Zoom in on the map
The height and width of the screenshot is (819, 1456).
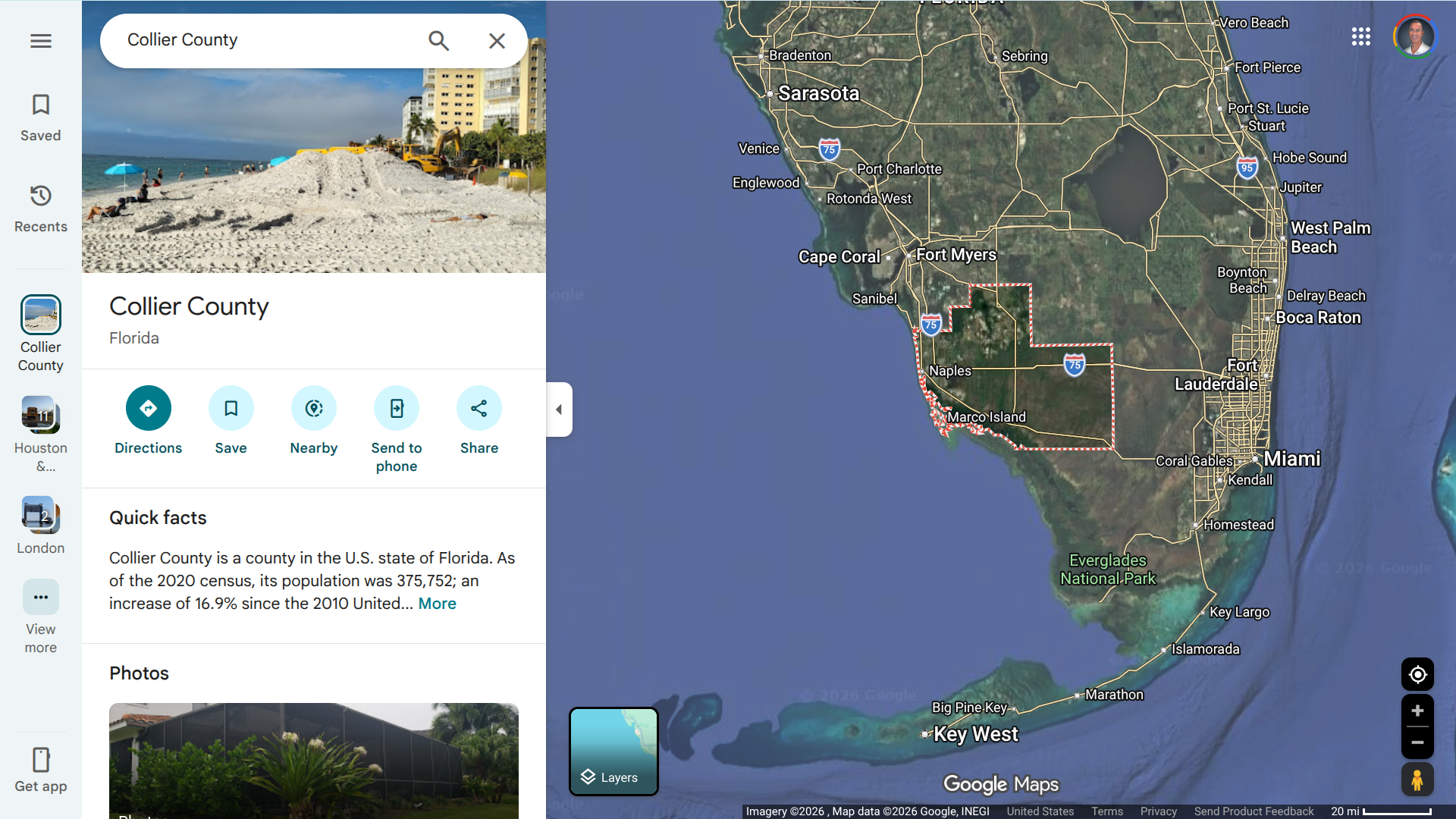tap(1417, 711)
